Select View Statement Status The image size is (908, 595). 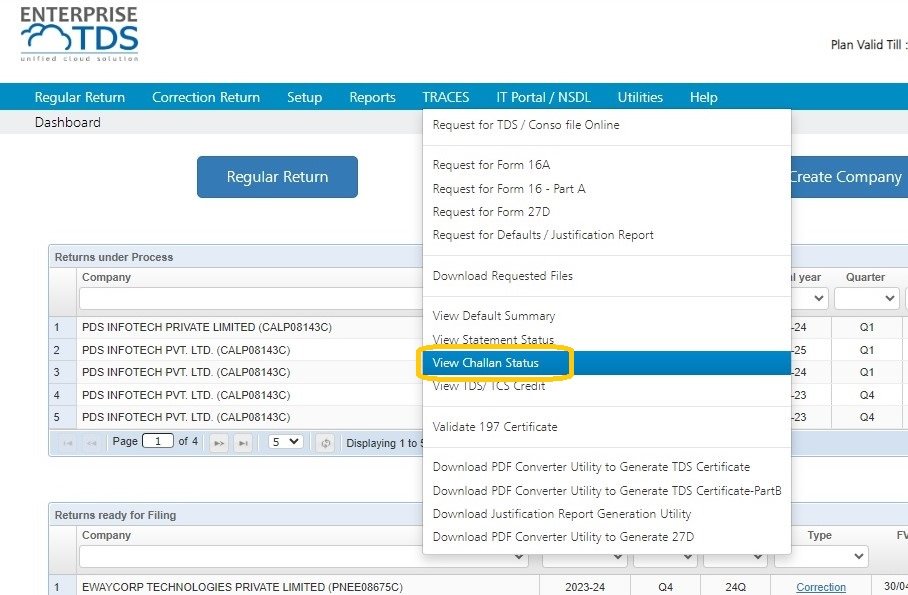click(x=607, y=340)
